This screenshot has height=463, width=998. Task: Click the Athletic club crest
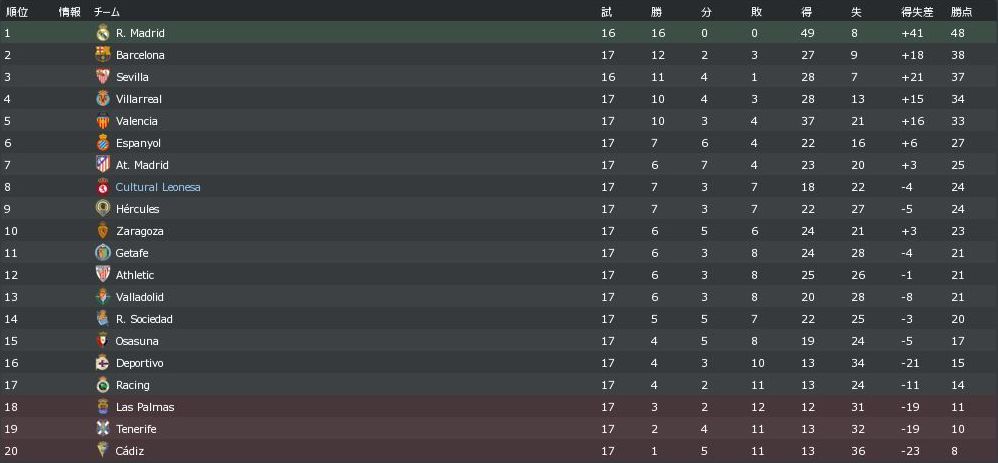(x=102, y=275)
